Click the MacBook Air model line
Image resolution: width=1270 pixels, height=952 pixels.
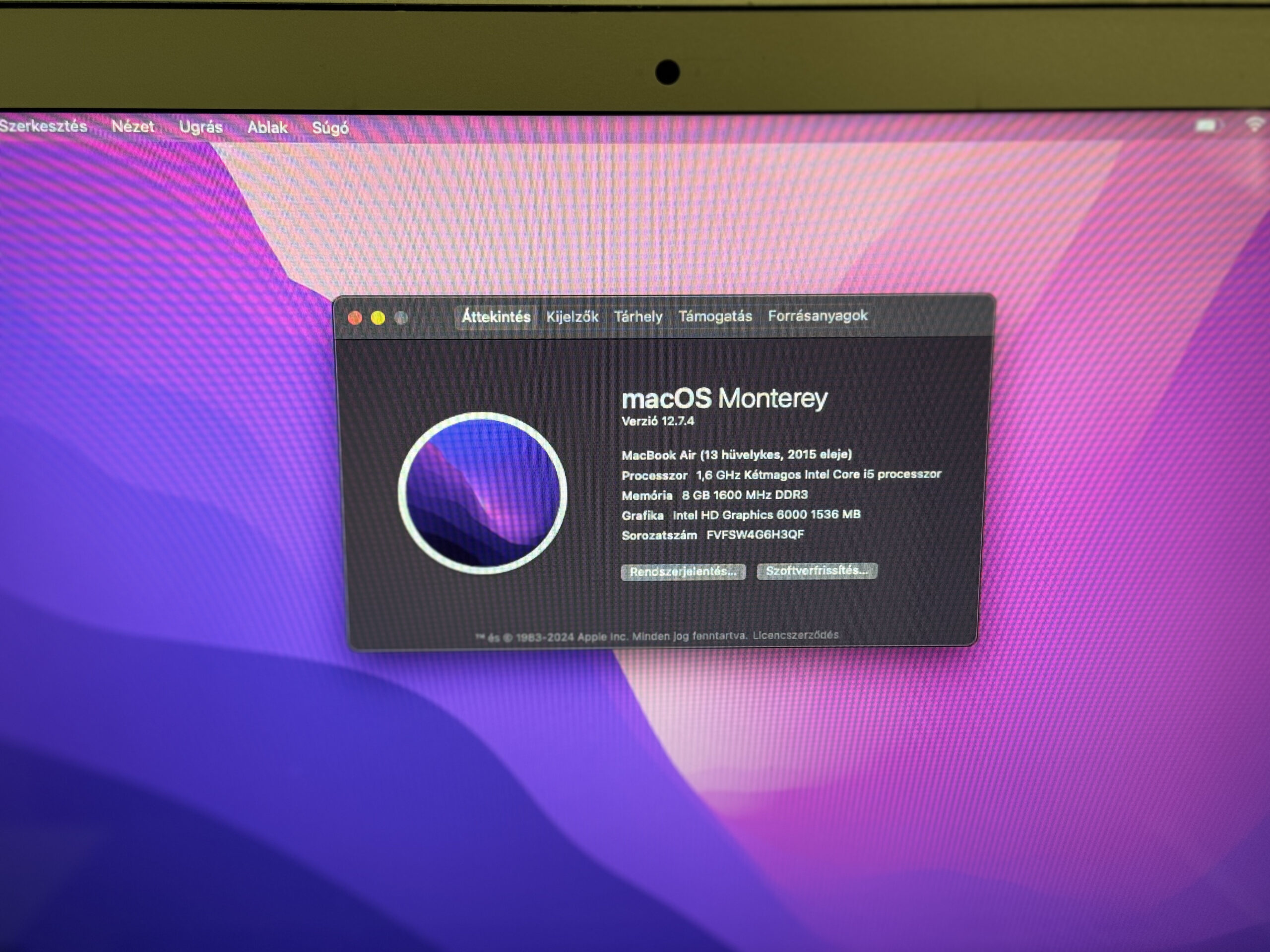[x=737, y=455]
